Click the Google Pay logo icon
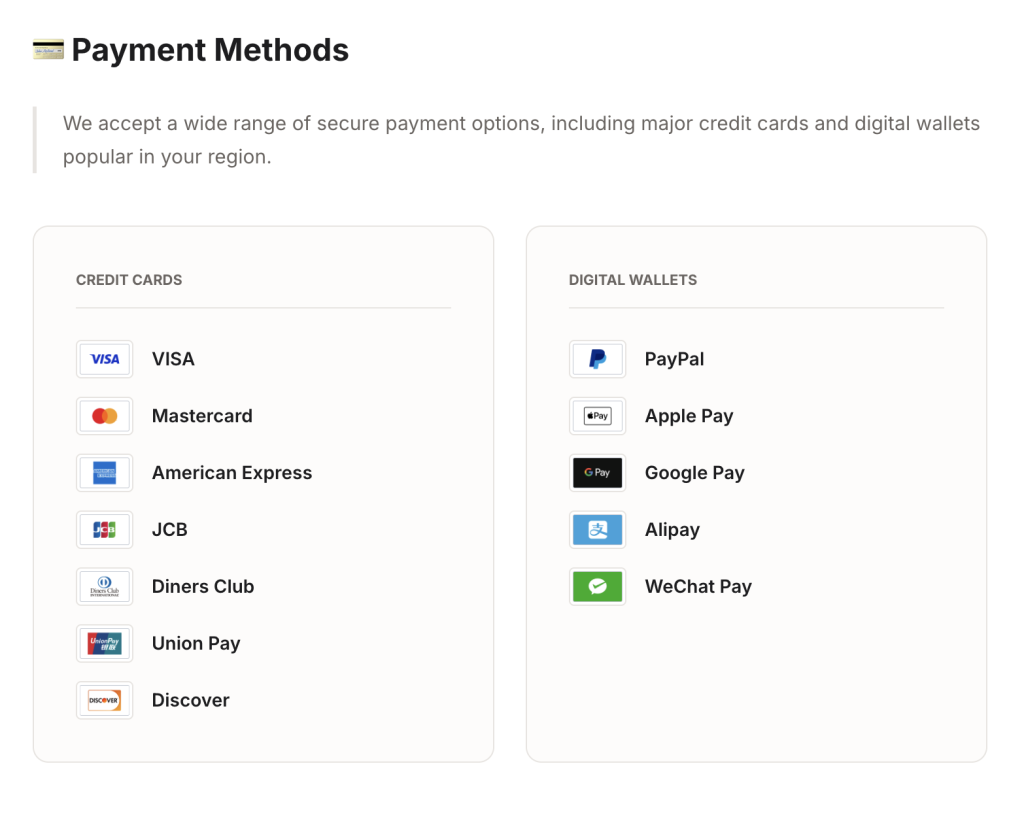 point(597,473)
